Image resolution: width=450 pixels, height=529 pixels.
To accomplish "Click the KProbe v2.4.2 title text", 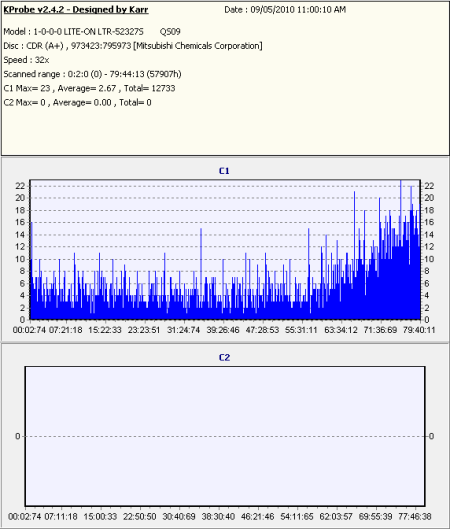I will pyautogui.click(x=76, y=10).
